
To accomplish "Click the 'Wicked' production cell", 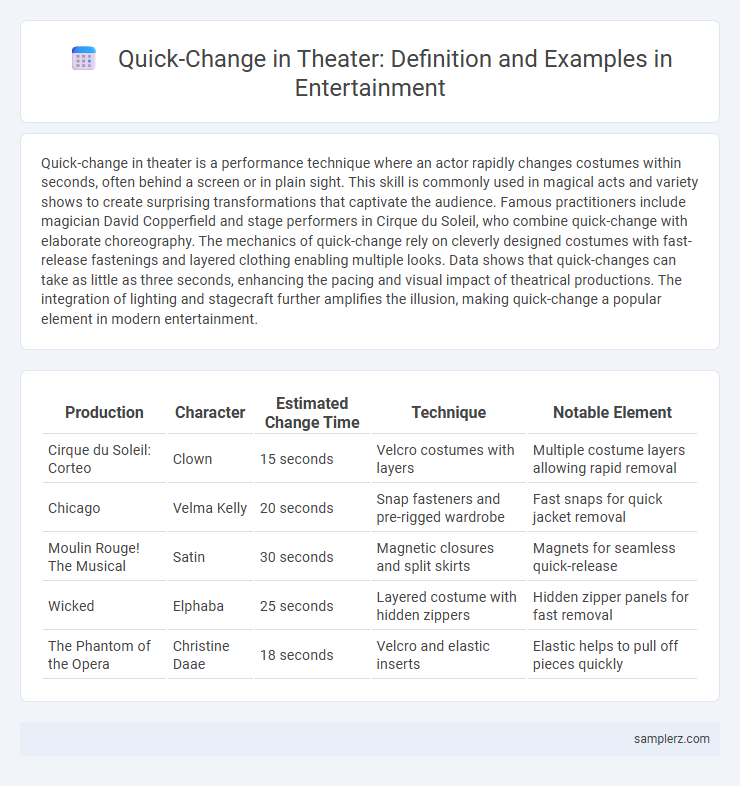I will 104,606.
